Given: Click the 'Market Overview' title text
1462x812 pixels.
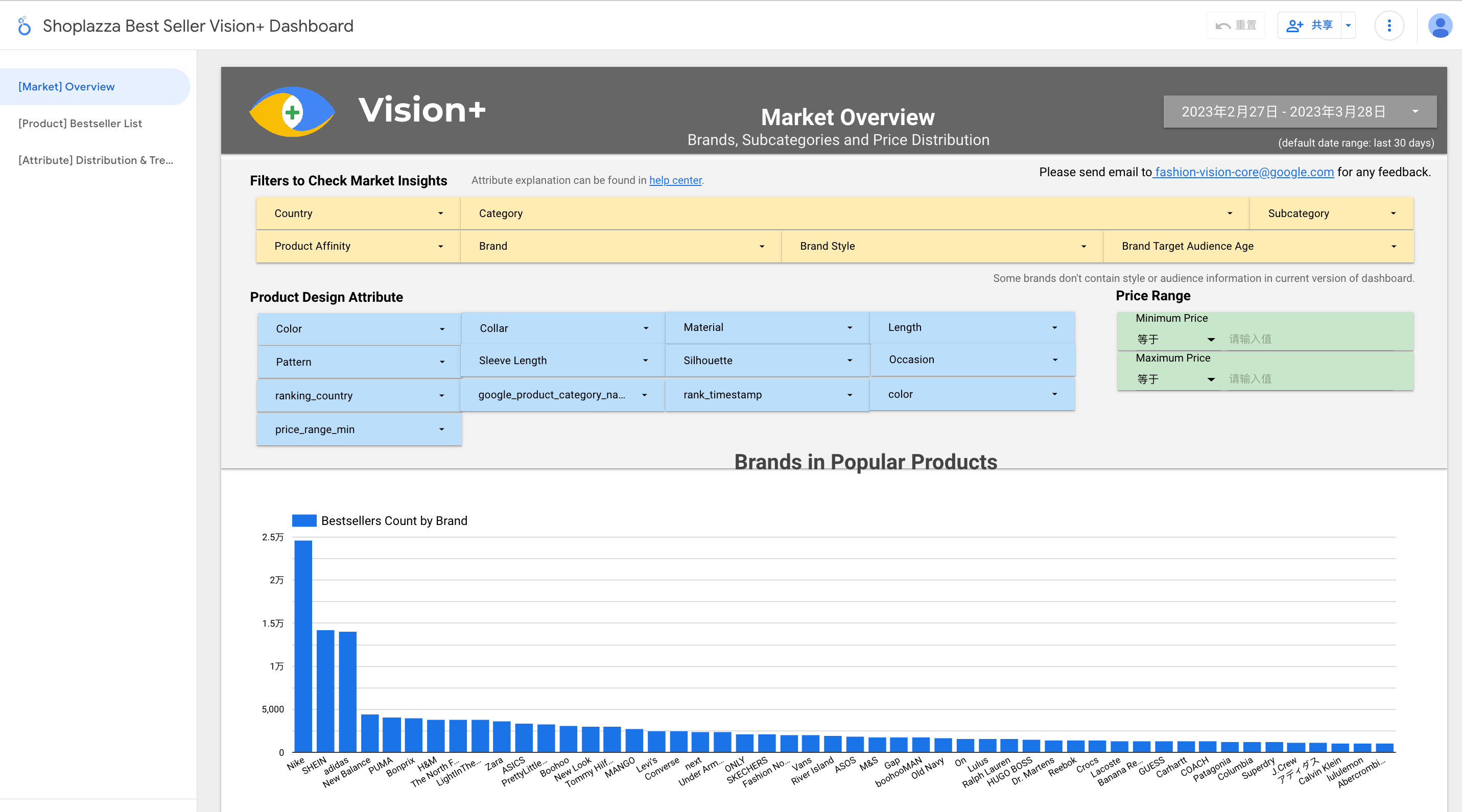Looking at the screenshot, I should point(847,117).
